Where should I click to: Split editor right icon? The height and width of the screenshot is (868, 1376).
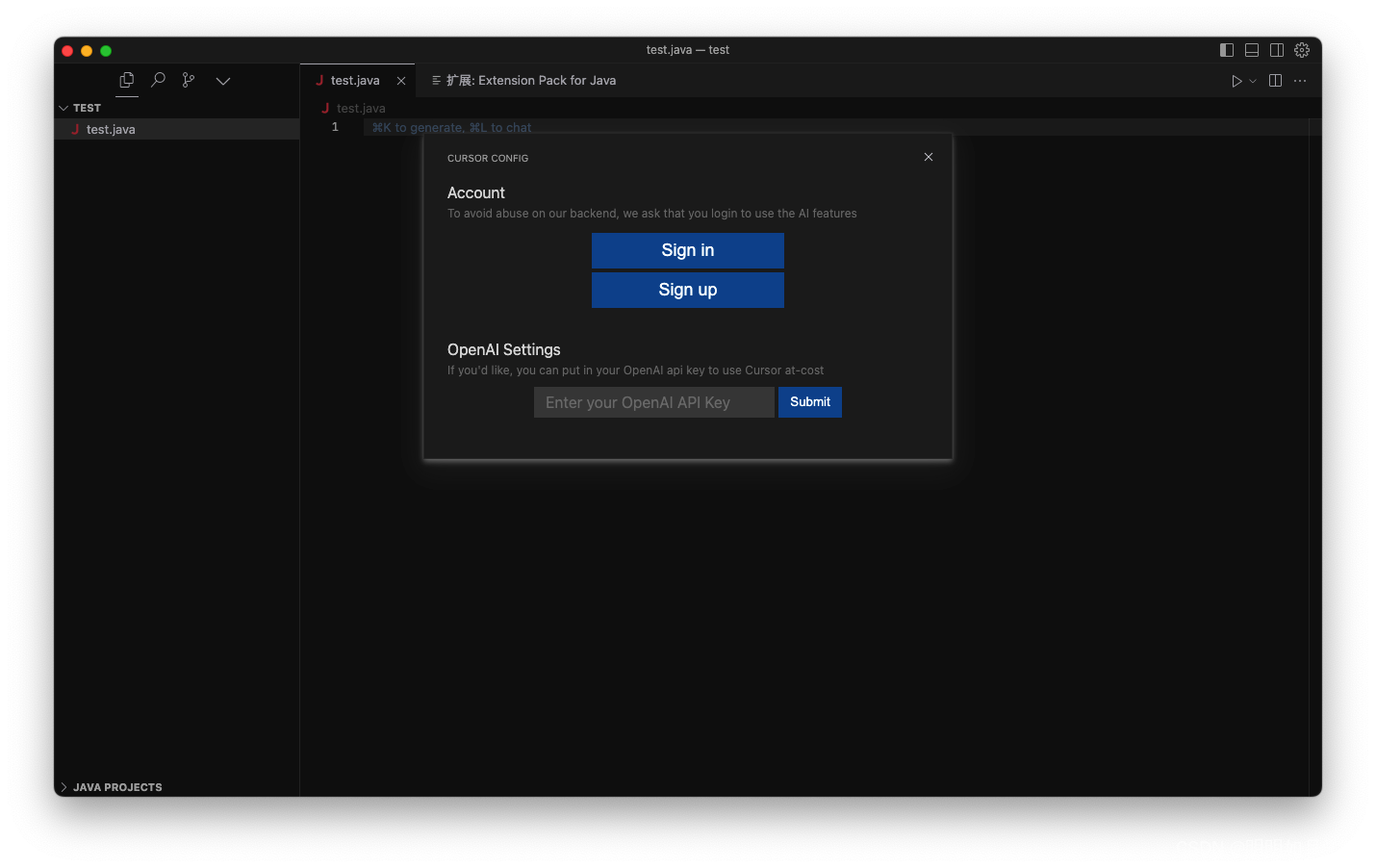(1276, 81)
